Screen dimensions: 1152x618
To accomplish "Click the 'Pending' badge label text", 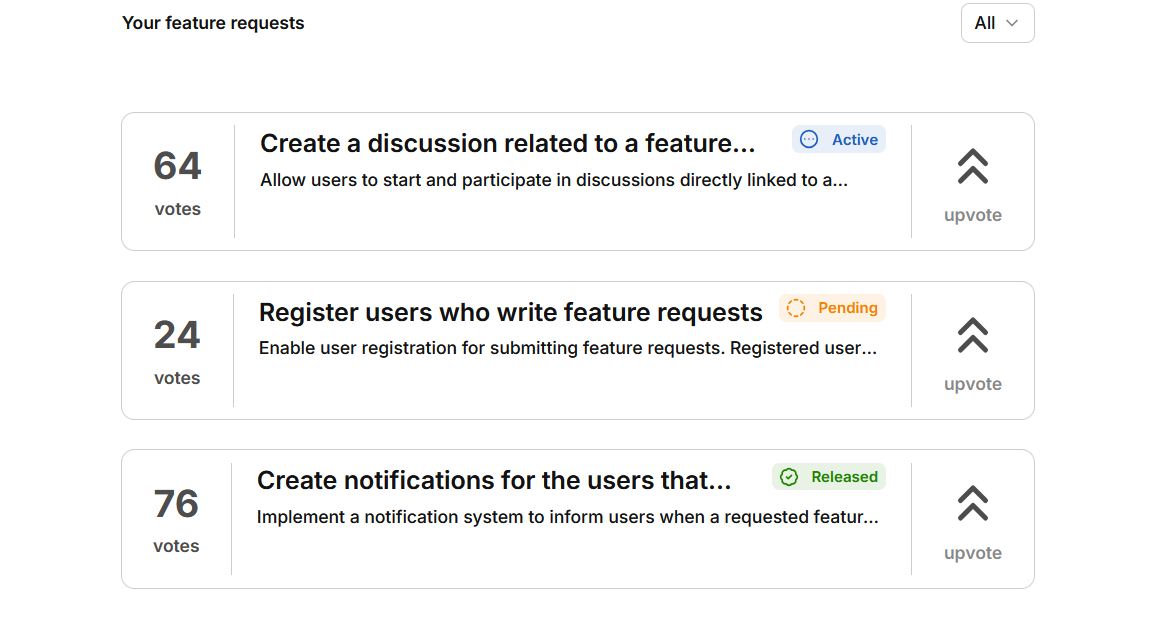I will tap(848, 308).
